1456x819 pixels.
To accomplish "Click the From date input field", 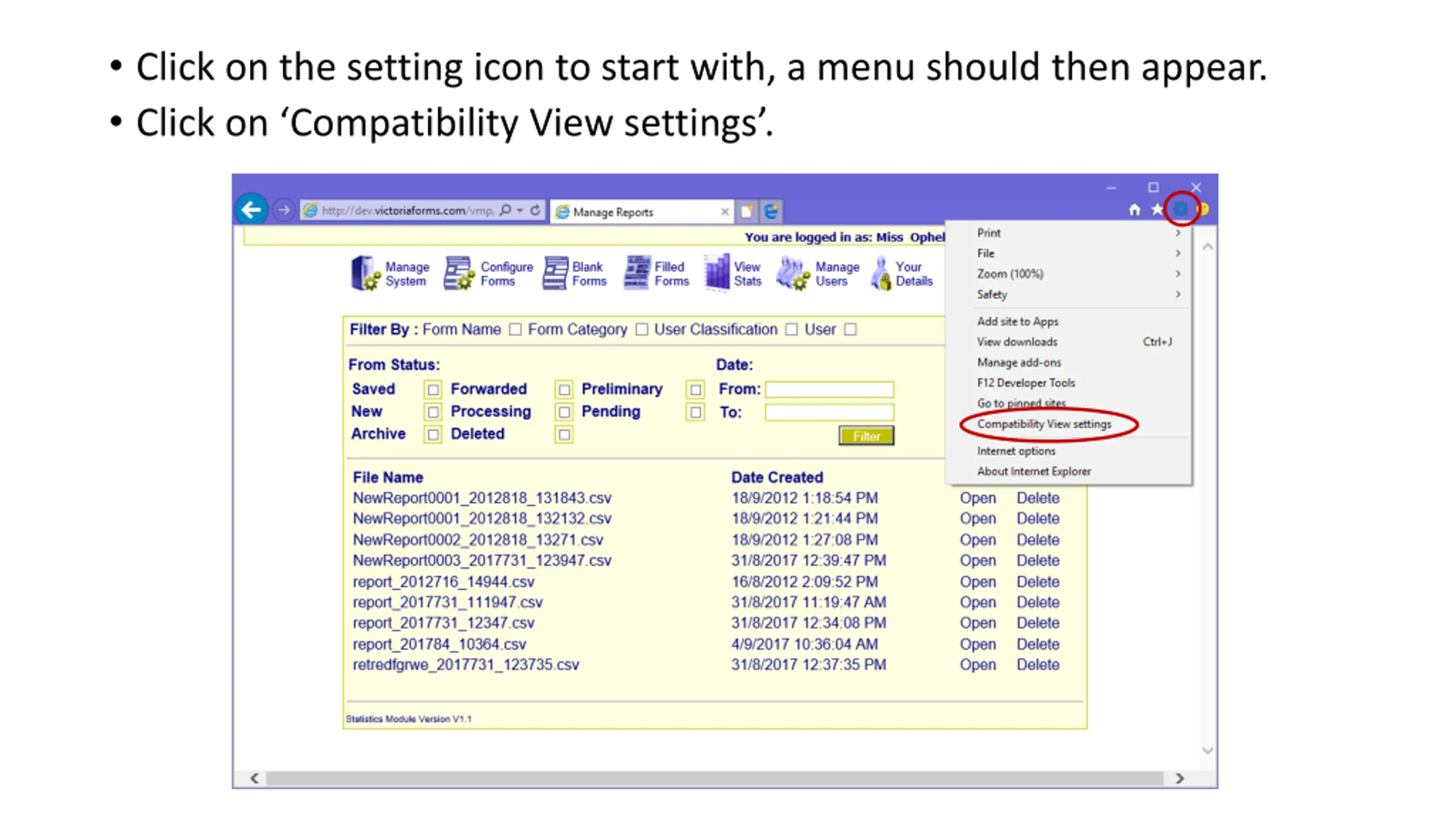I will 829,389.
